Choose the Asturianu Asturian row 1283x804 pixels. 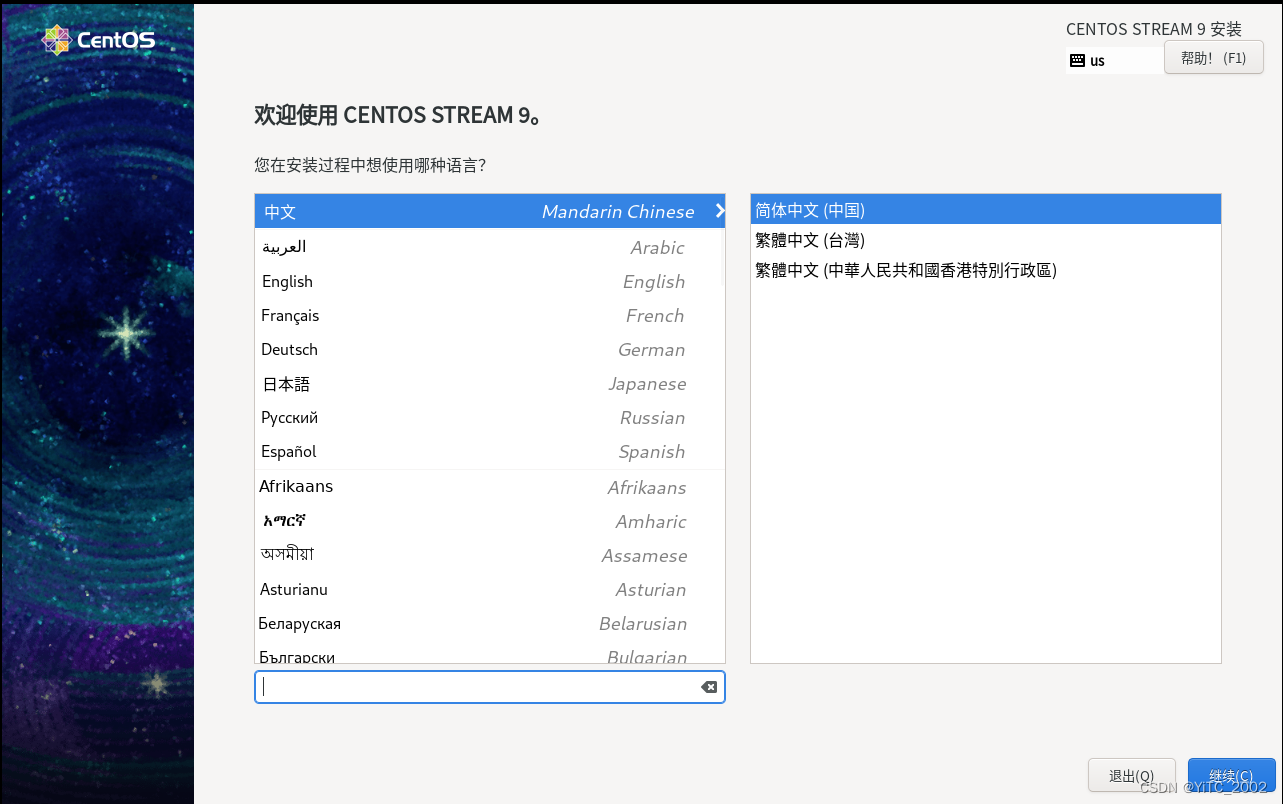click(490, 589)
